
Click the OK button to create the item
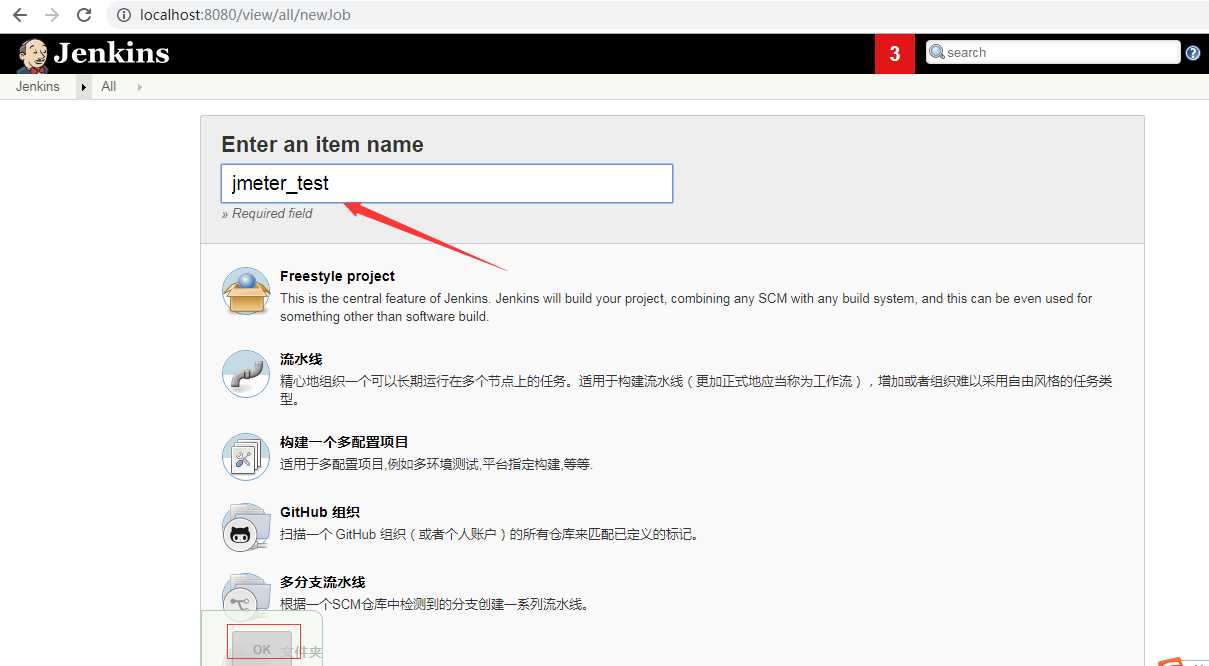[262, 645]
